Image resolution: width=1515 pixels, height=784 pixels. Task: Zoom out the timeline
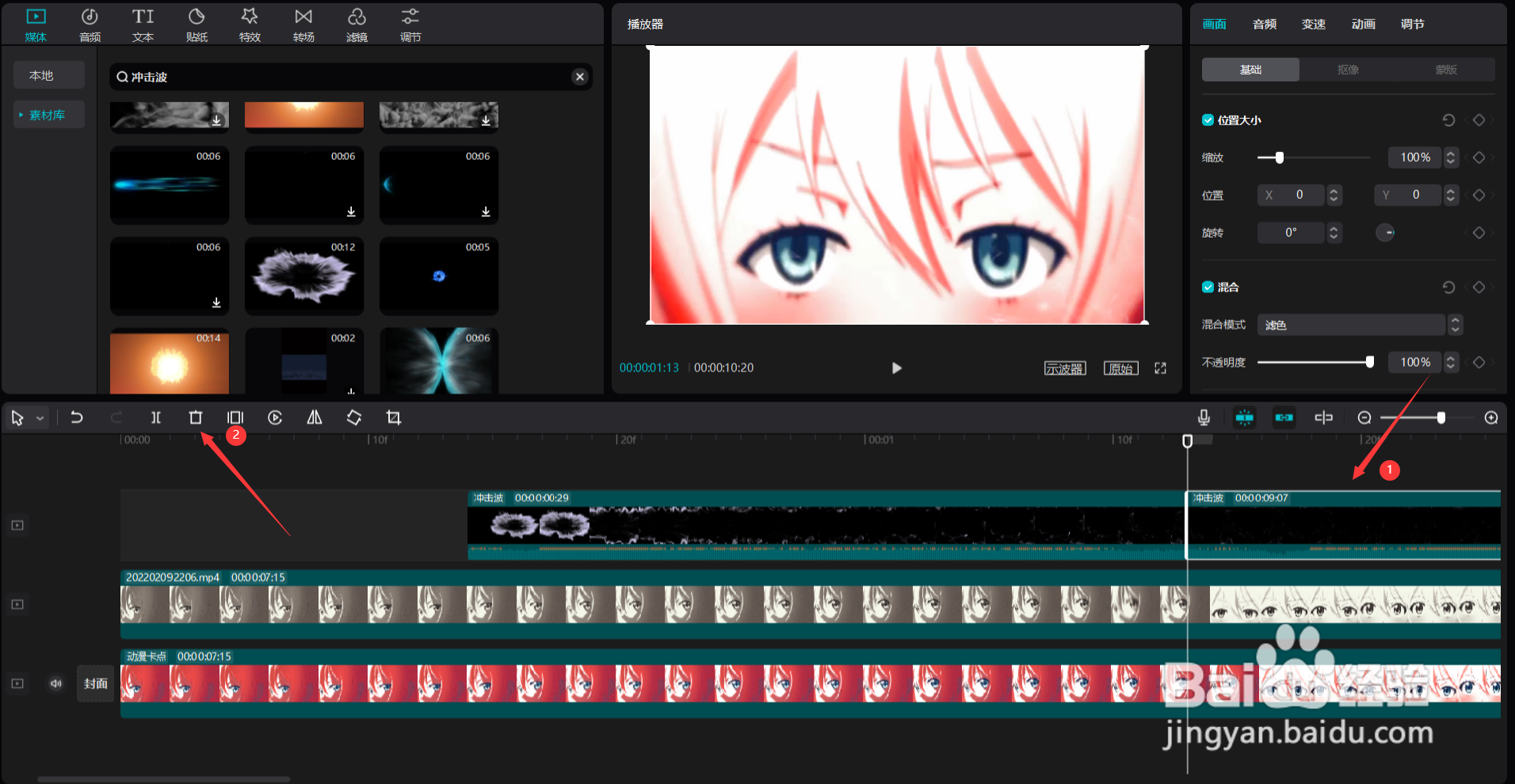coord(1364,417)
